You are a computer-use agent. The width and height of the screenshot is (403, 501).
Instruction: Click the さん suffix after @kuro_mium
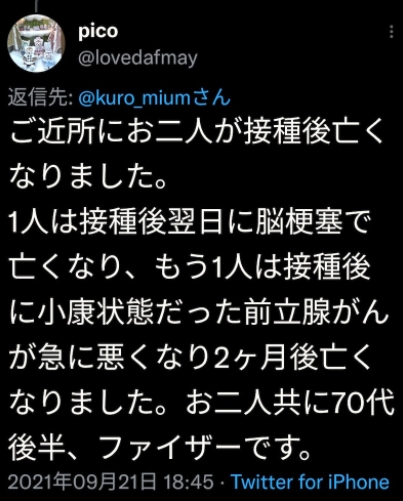211,98
